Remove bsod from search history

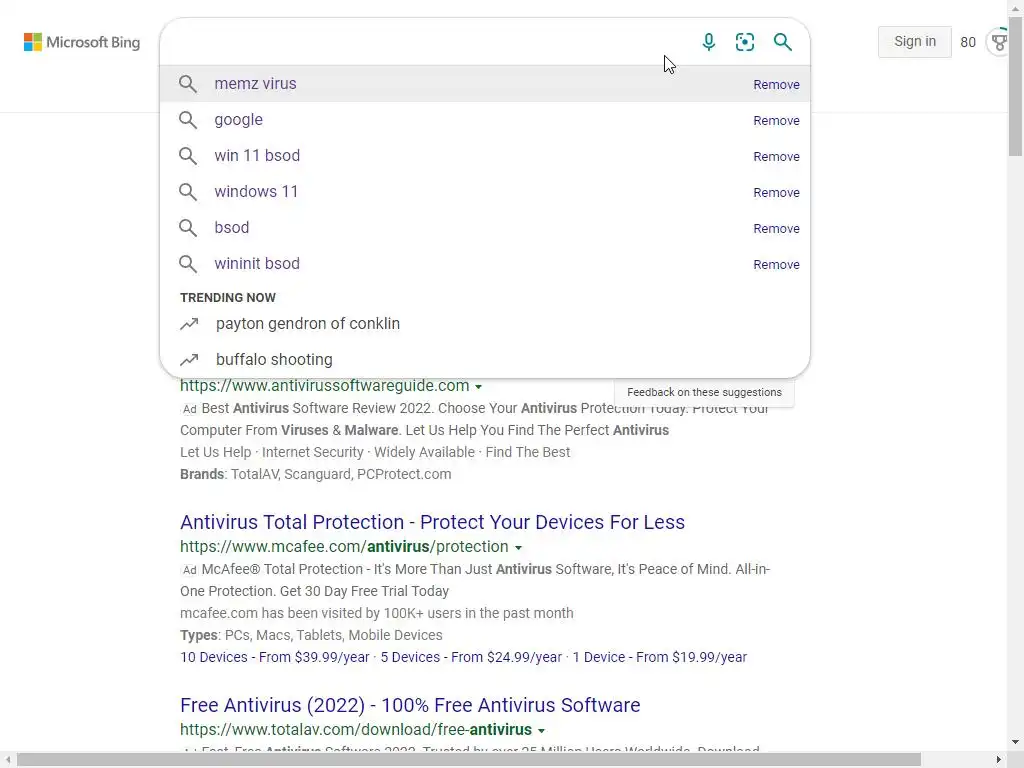coord(776,229)
